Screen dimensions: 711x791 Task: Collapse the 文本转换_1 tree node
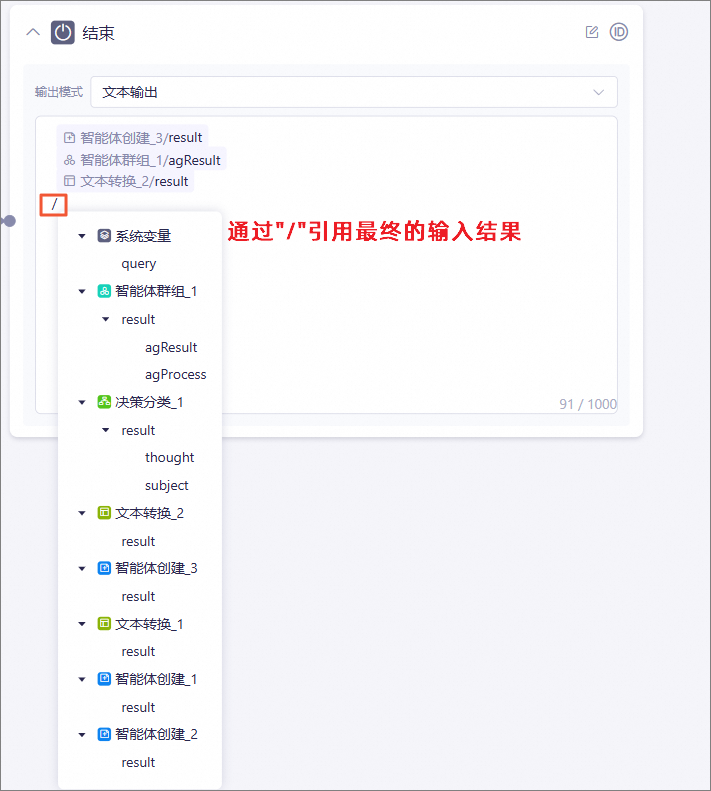82,624
